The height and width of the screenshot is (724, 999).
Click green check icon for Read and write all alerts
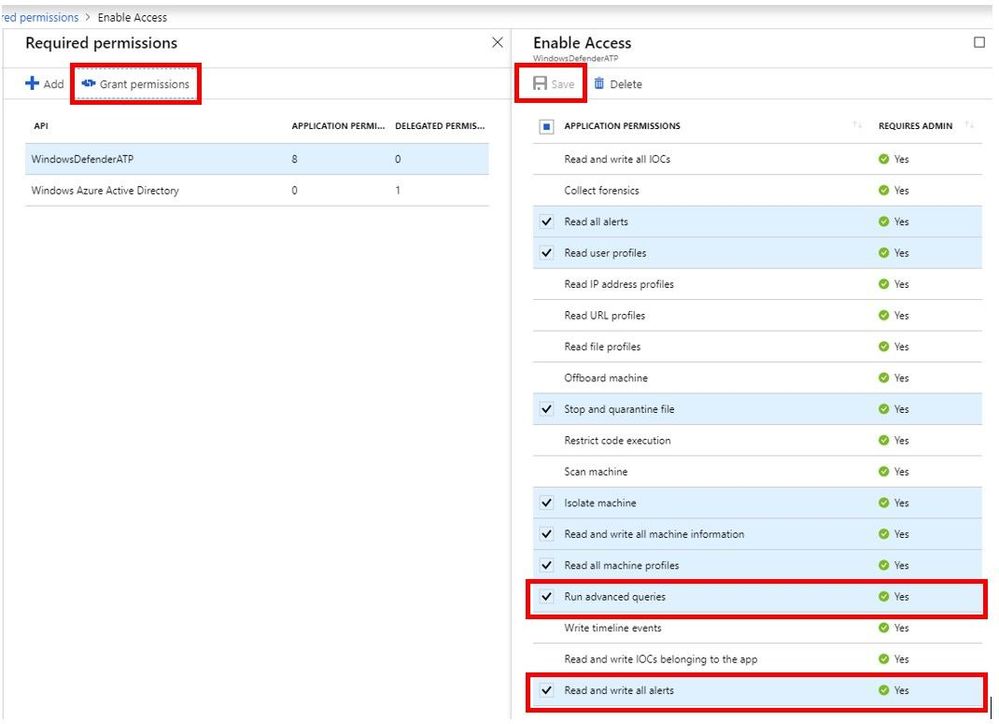point(884,690)
